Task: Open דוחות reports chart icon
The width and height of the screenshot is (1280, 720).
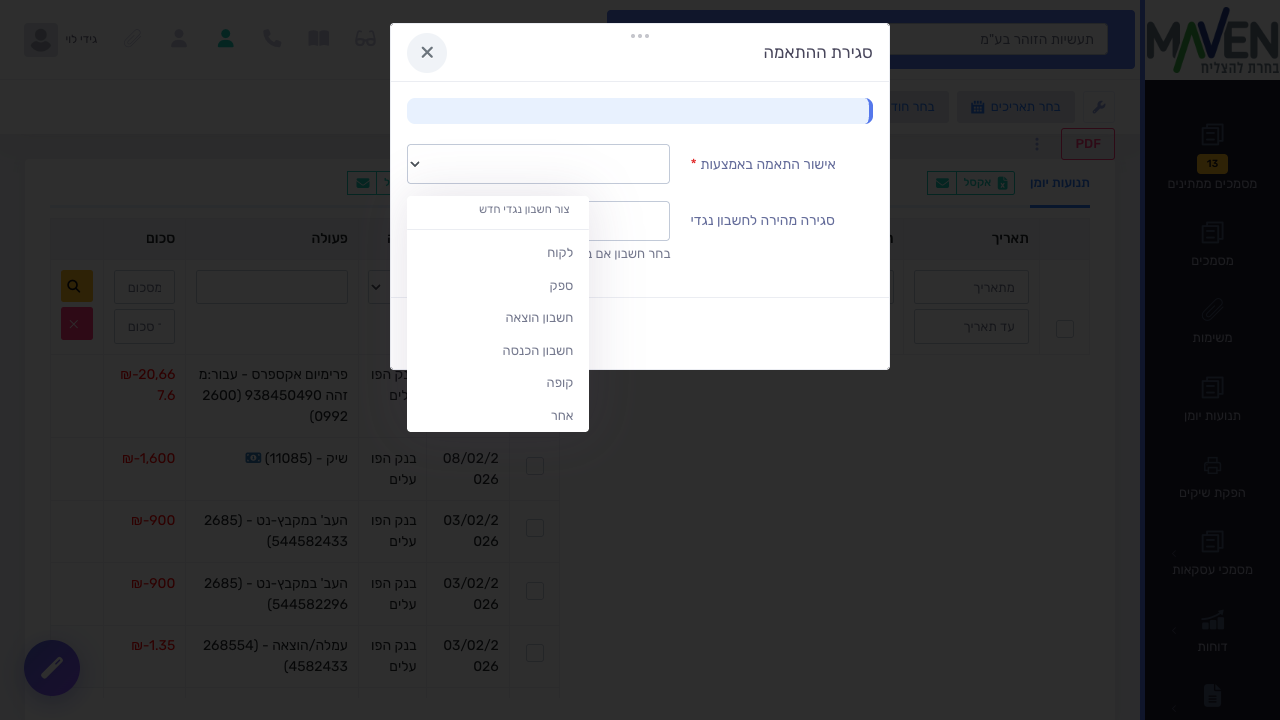Action: (1212, 620)
